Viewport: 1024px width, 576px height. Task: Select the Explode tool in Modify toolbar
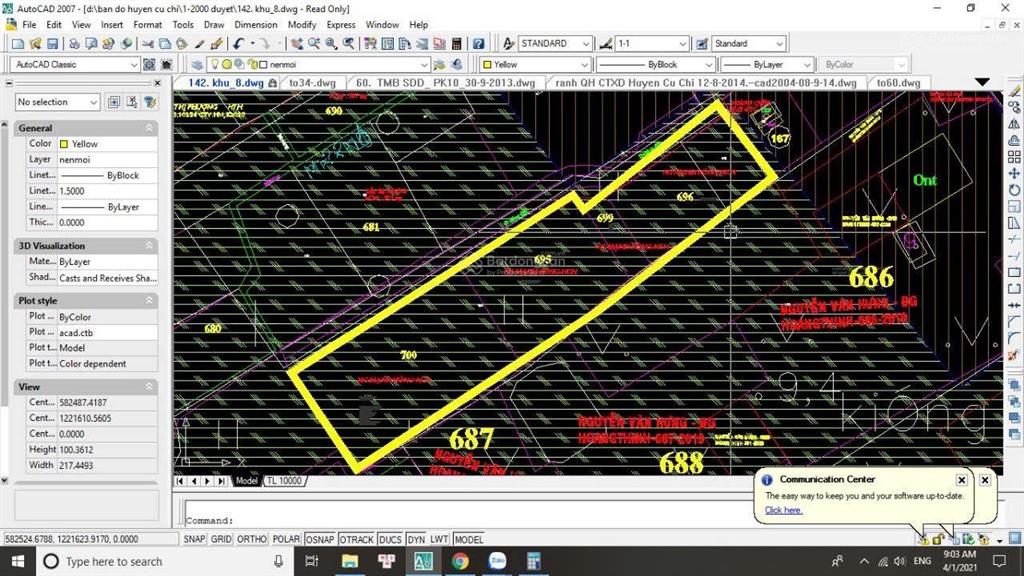tap(1014, 355)
